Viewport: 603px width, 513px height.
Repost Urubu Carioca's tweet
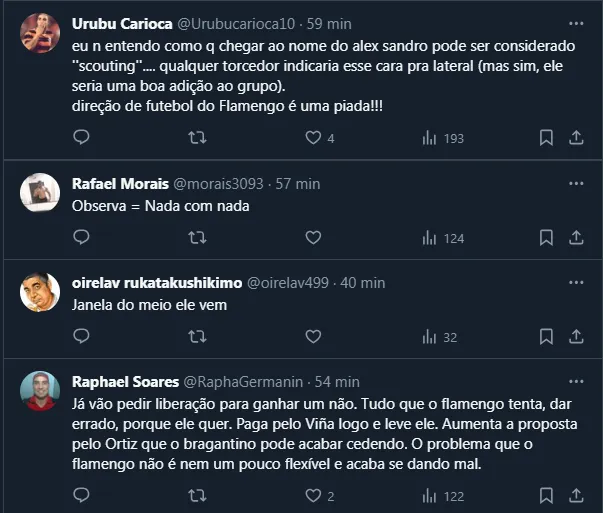coord(198,138)
